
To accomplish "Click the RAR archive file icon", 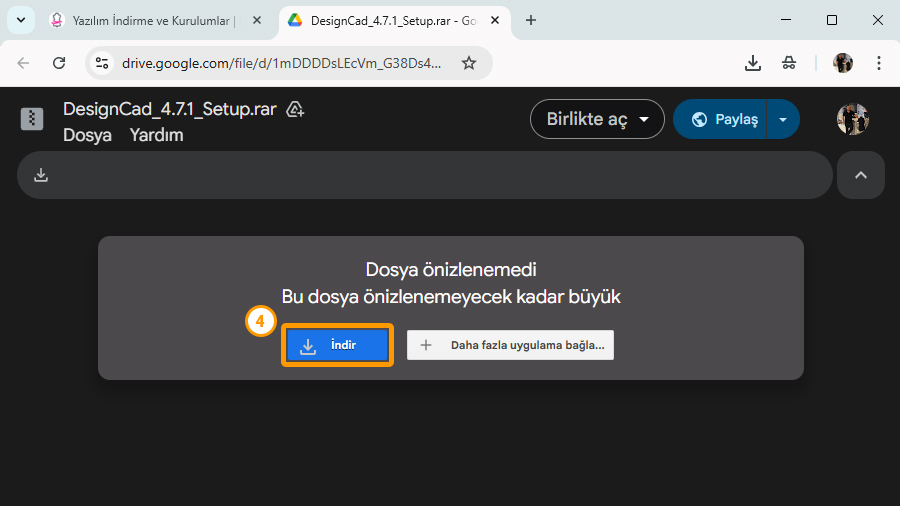I will 32,119.
